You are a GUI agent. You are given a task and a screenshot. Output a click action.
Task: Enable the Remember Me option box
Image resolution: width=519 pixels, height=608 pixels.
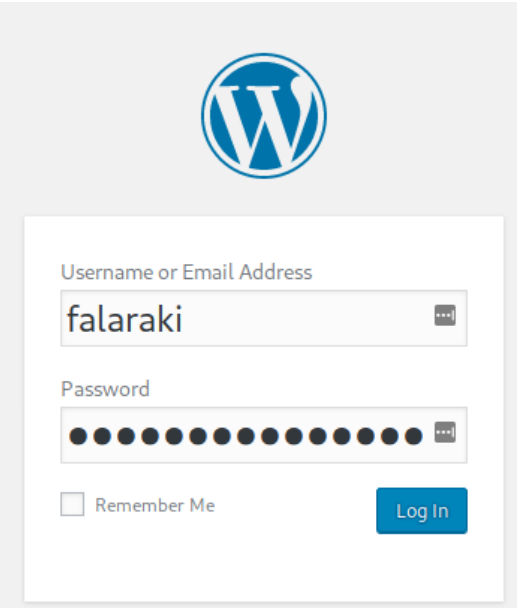tap(73, 504)
